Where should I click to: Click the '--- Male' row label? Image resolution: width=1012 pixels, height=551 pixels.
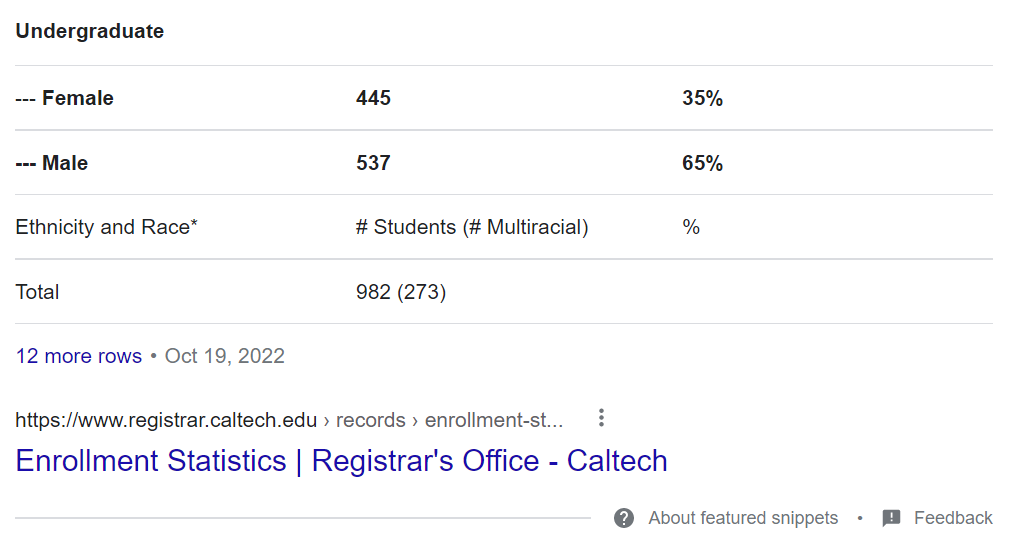coord(52,163)
